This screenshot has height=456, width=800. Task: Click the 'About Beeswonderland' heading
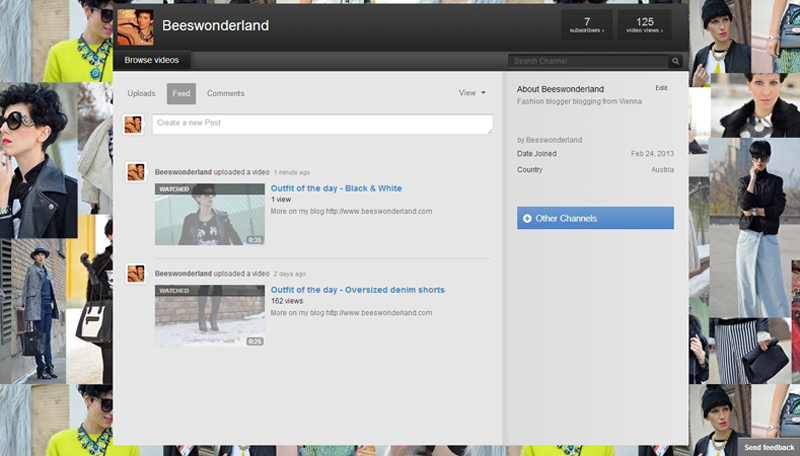[560, 89]
